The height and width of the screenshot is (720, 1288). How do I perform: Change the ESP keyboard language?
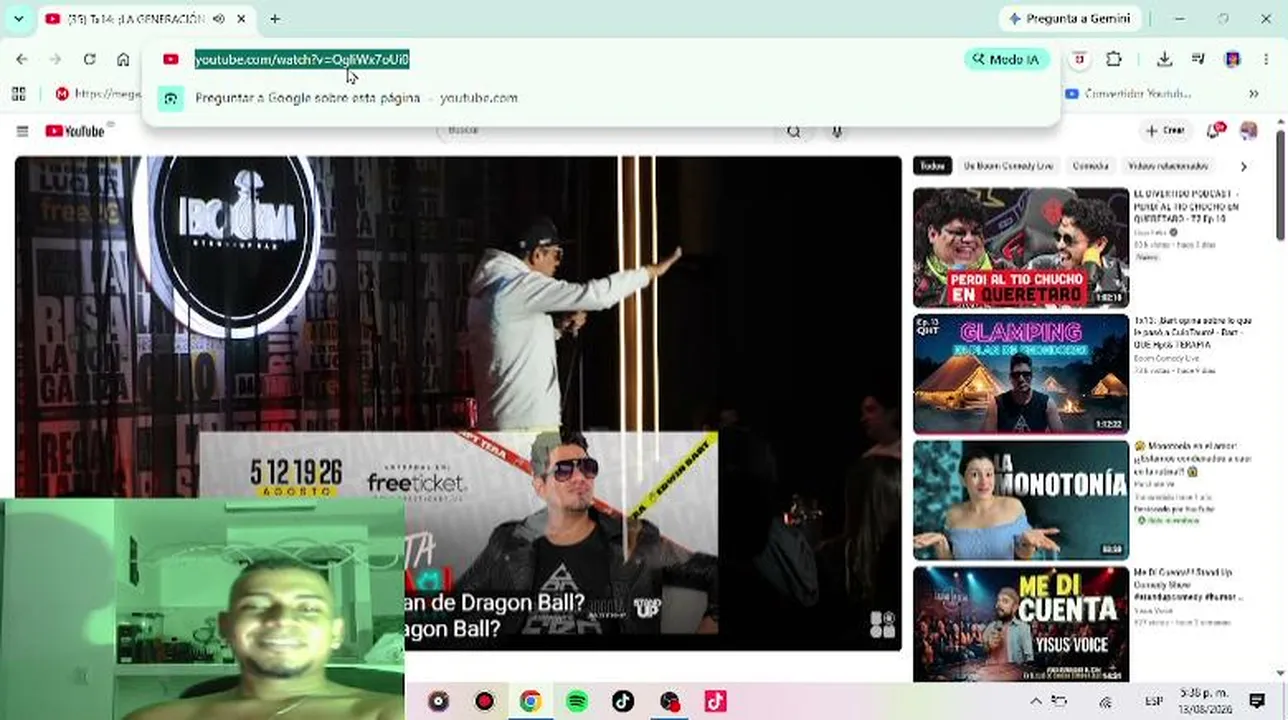click(1153, 701)
